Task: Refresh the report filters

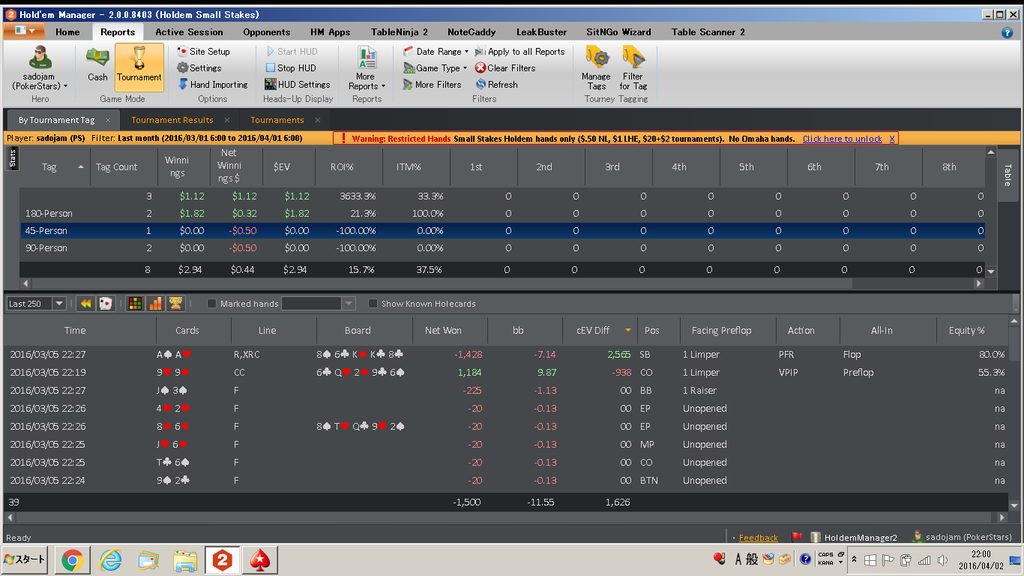Action: pyautogui.click(x=496, y=84)
